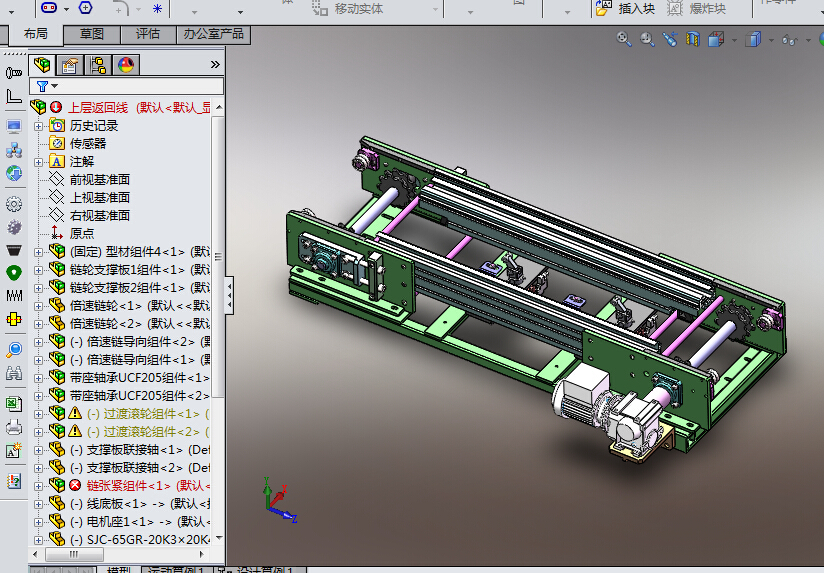This screenshot has height=573, width=824.
Task: Open the ConfigurationManager panel tab
Action: pyautogui.click(x=98, y=66)
